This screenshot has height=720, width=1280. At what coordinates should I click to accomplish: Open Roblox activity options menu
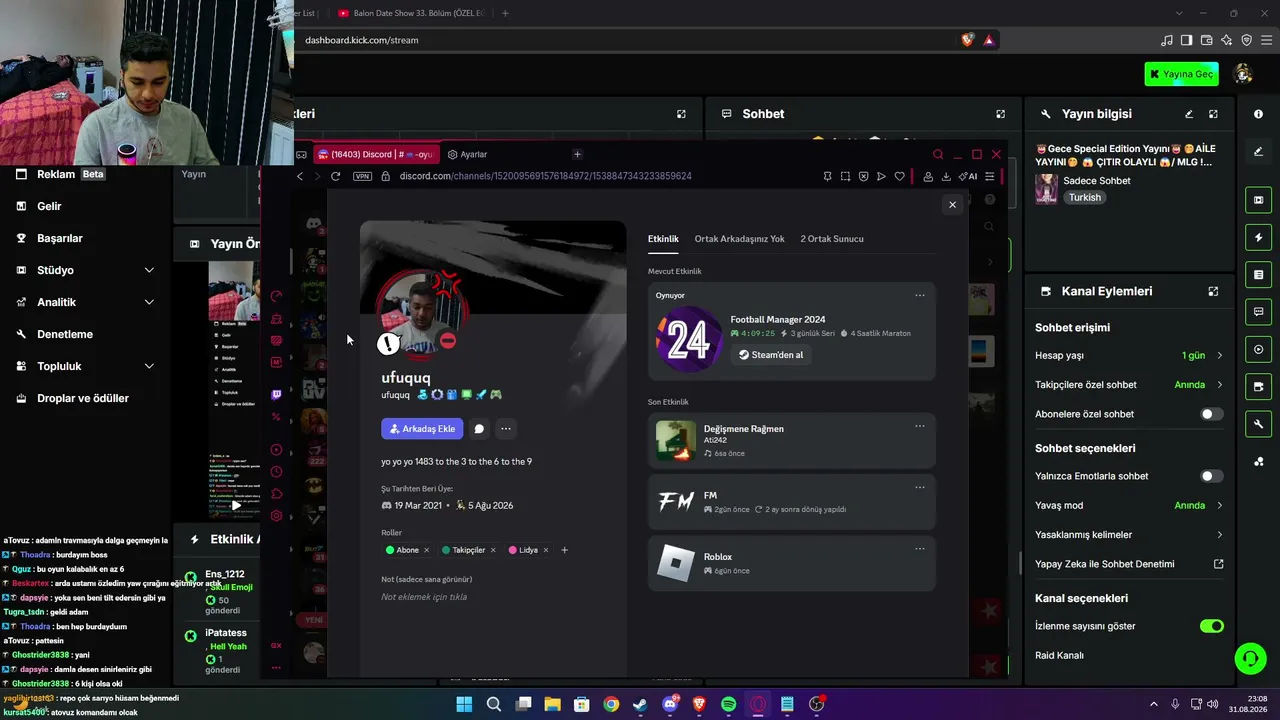click(x=920, y=548)
